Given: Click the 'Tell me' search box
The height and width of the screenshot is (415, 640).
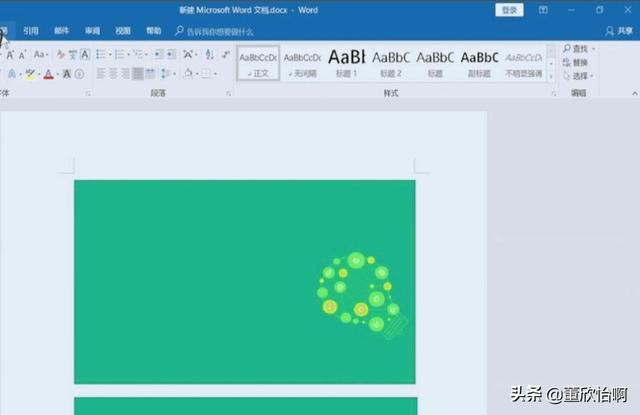Looking at the screenshot, I should (219, 31).
